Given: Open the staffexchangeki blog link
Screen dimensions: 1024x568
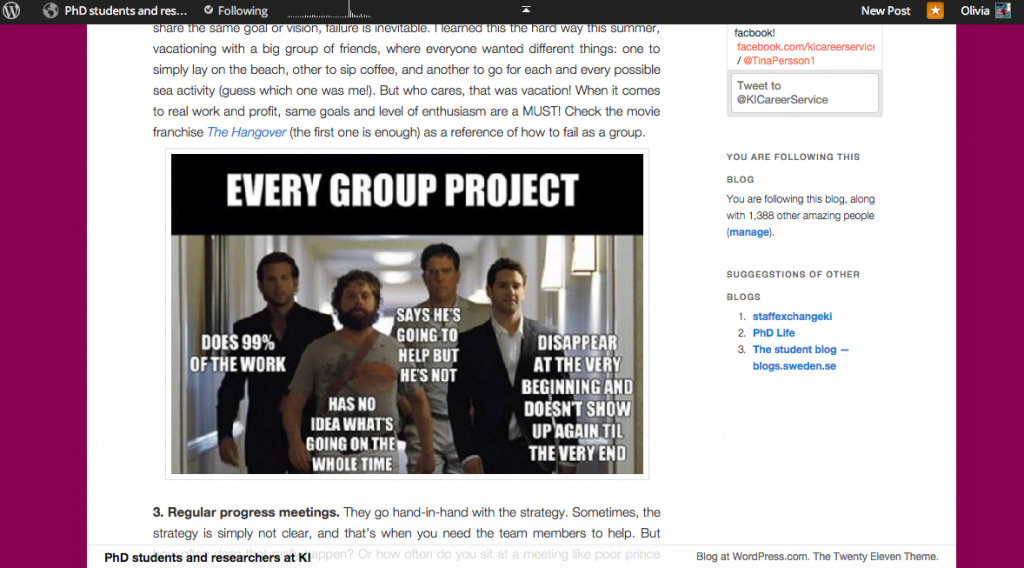Looking at the screenshot, I should tap(792, 316).
